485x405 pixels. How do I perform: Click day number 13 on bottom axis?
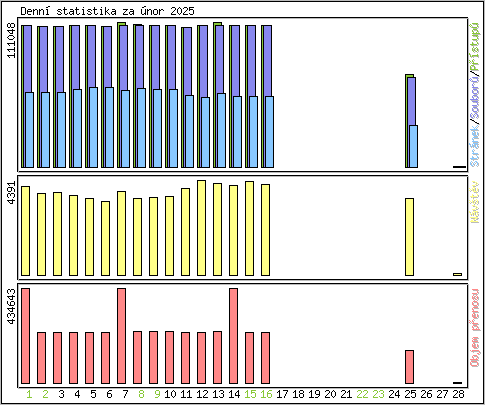coord(218,394)
